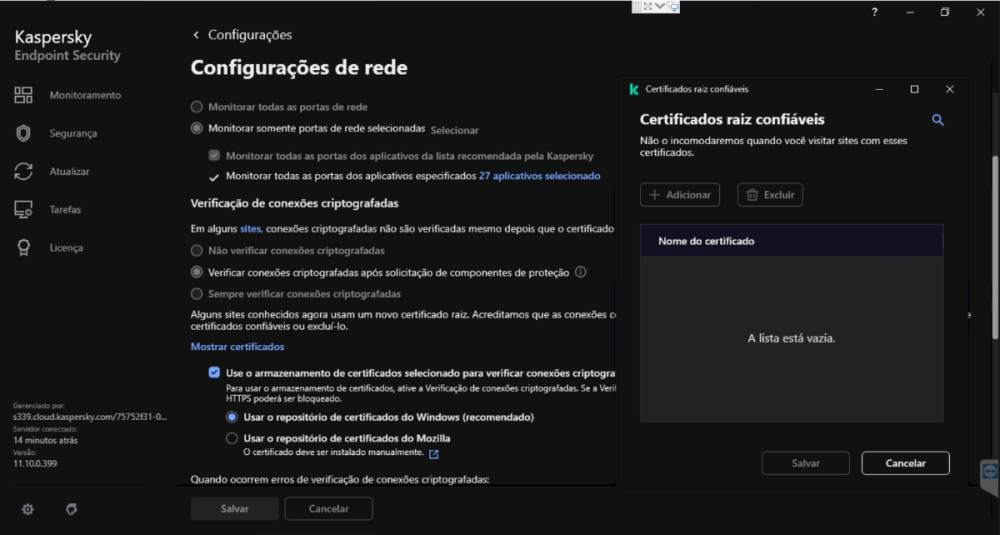Click Adicionar button in certificates dialog
1000x535 pixels.
coord(680,195)
